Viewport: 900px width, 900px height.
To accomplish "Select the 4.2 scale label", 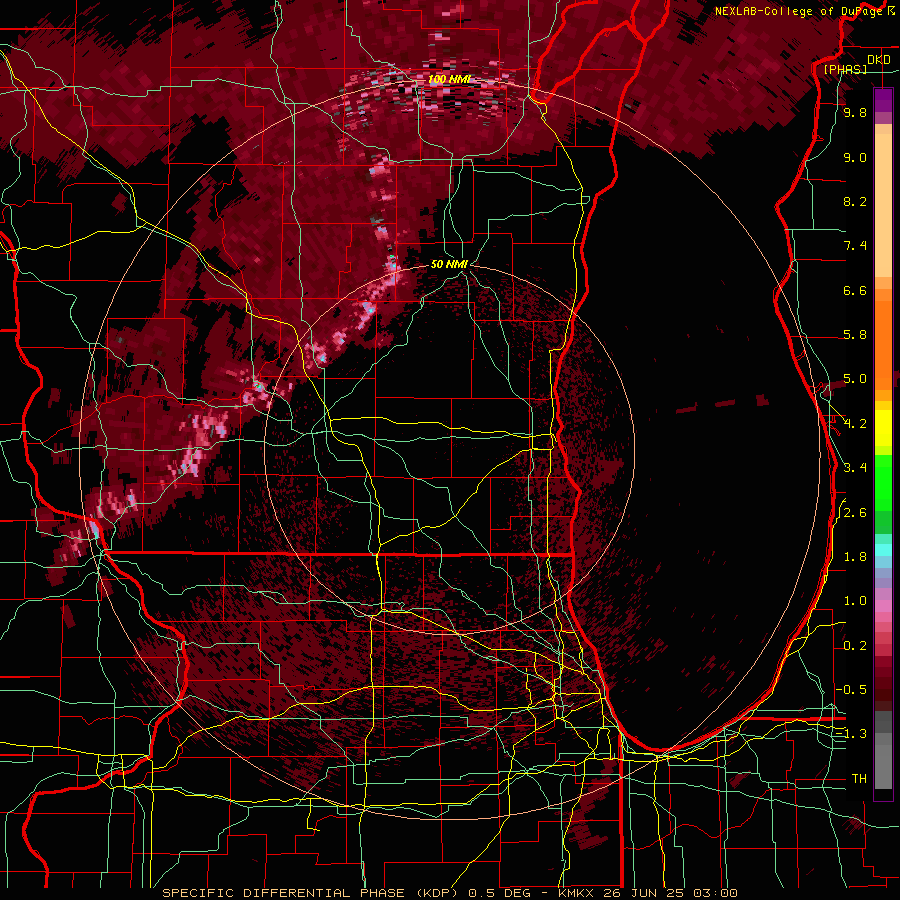I will pyautogui.click(x=855, y=424).
